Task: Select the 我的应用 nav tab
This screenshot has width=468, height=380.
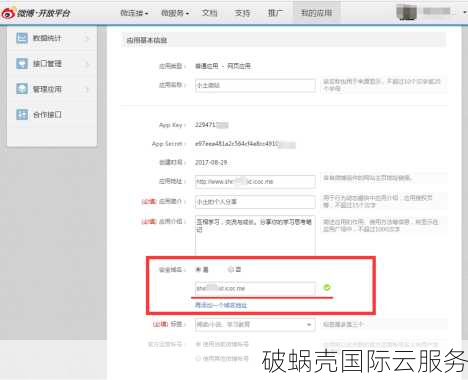Action: (x=316, y=13)
